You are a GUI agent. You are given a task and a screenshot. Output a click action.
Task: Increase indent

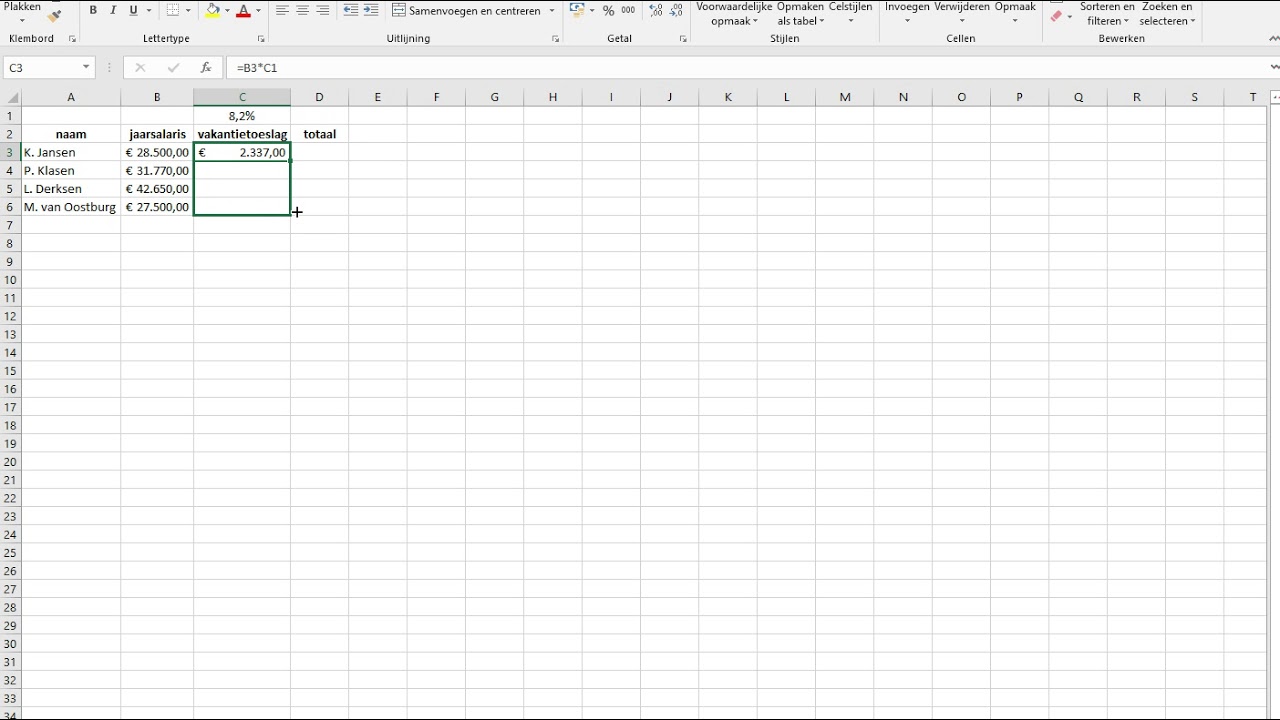point(371,10)
